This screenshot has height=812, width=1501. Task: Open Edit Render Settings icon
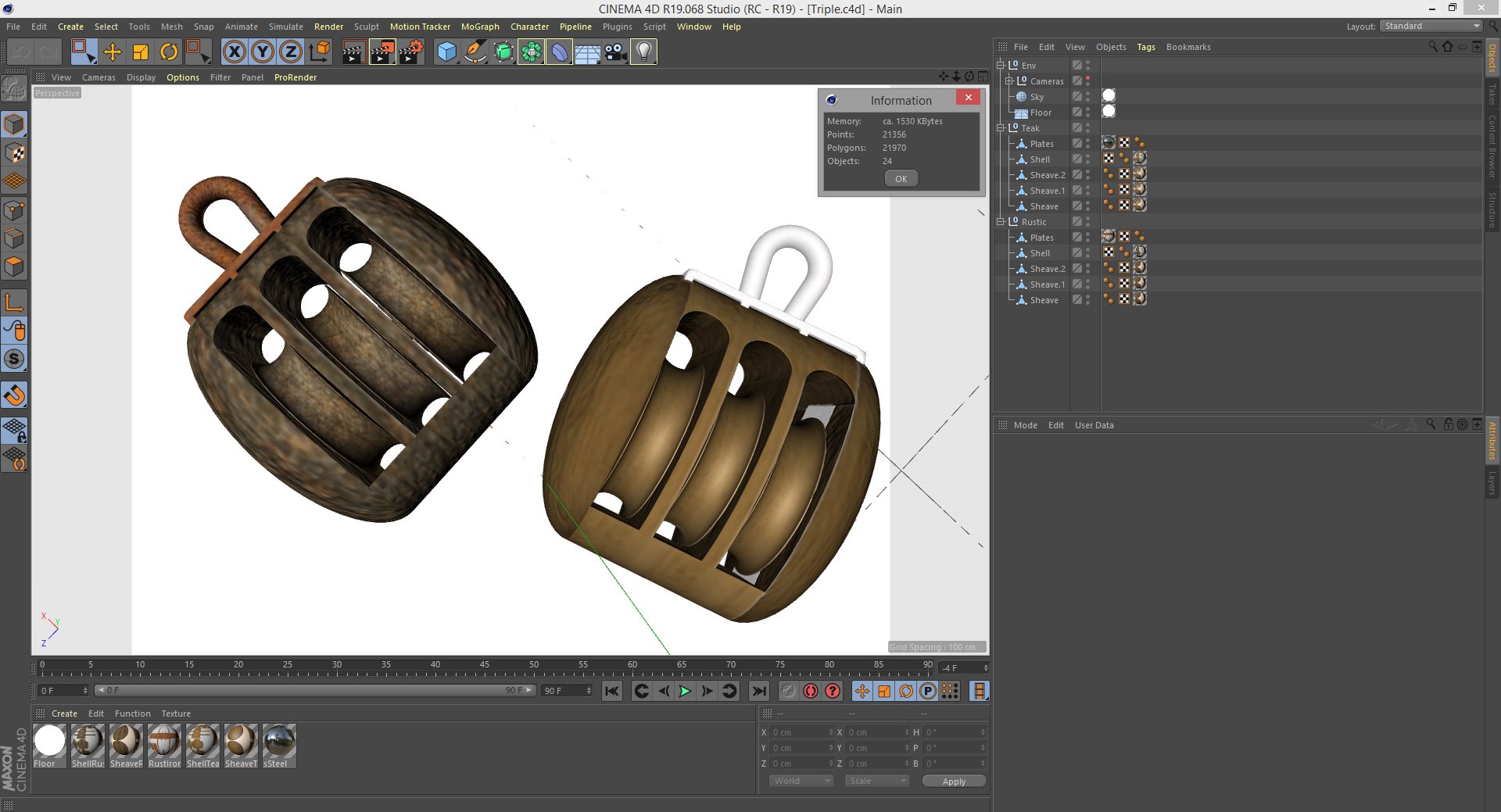click(x=411, y=52)
